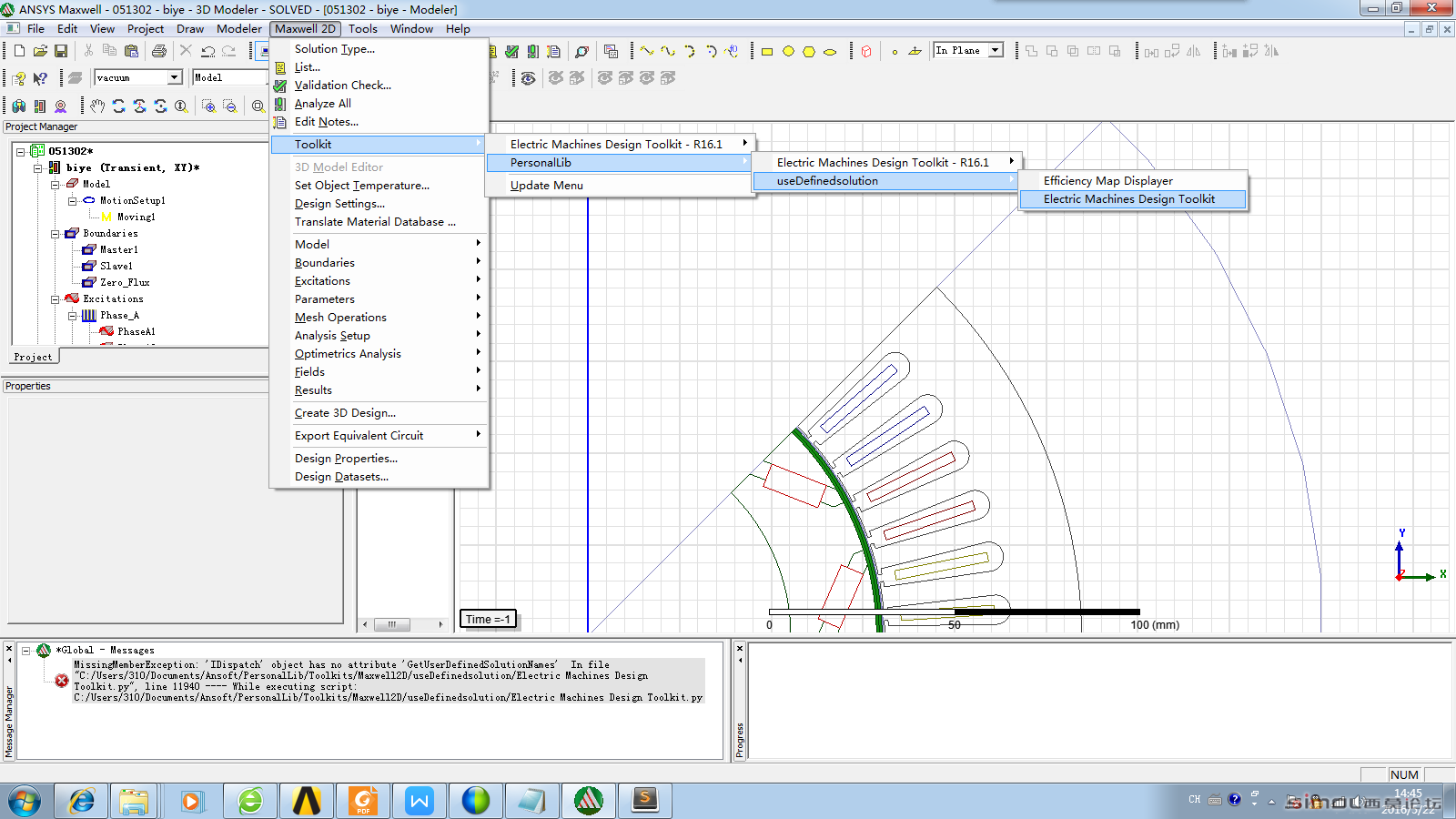Select the Draw Point tool
The image size is (1456, 819).
coord(895,52)
